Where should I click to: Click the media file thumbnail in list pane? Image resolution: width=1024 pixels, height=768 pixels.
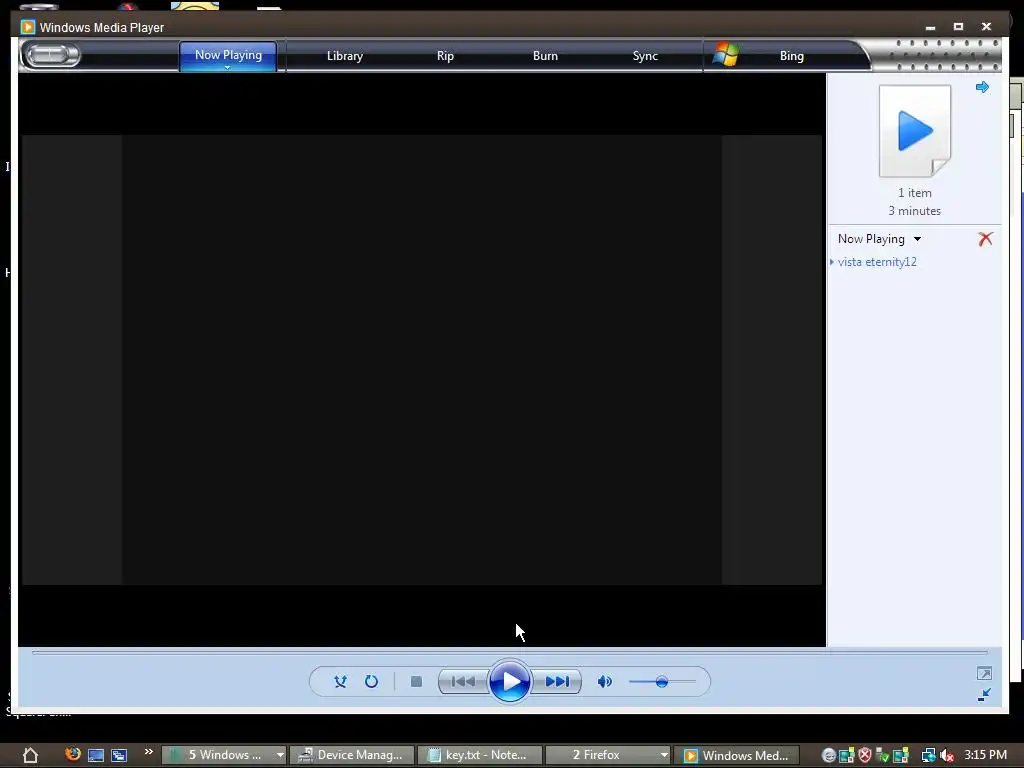914,131
